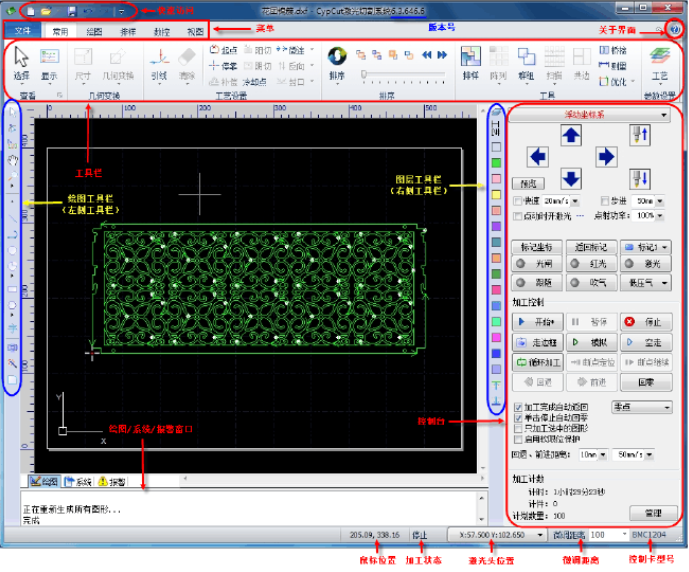Toggle 只加工选中的图形 checkbox

click(517, 428)
